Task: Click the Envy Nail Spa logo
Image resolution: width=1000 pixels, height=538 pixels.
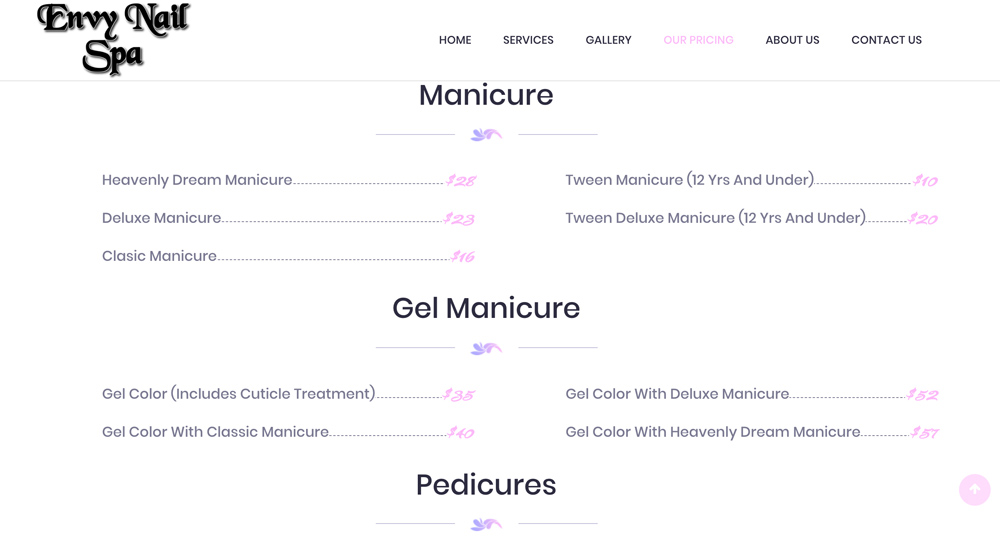Action: tap(114, 39)
